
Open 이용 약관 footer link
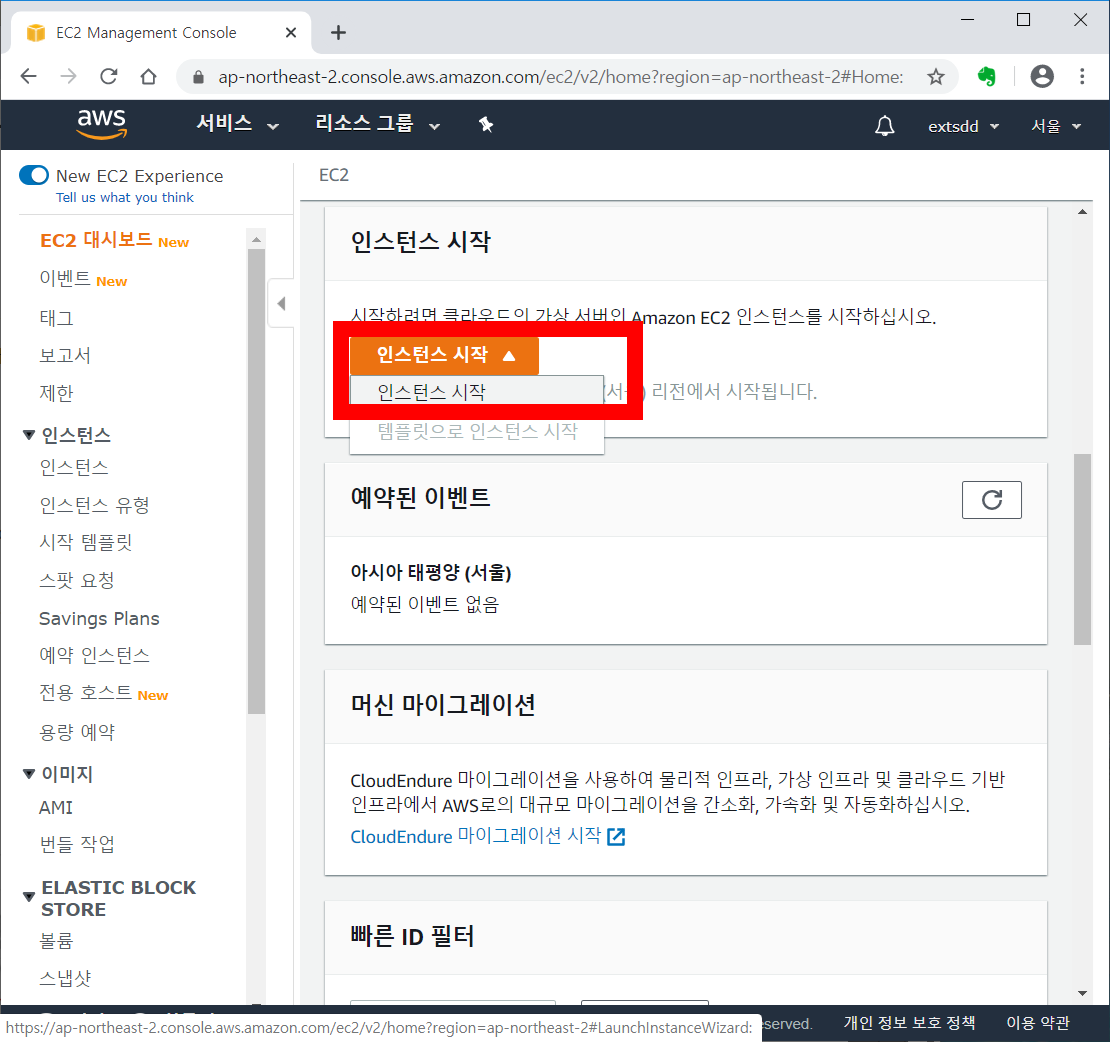(x=1038, y=1023)
